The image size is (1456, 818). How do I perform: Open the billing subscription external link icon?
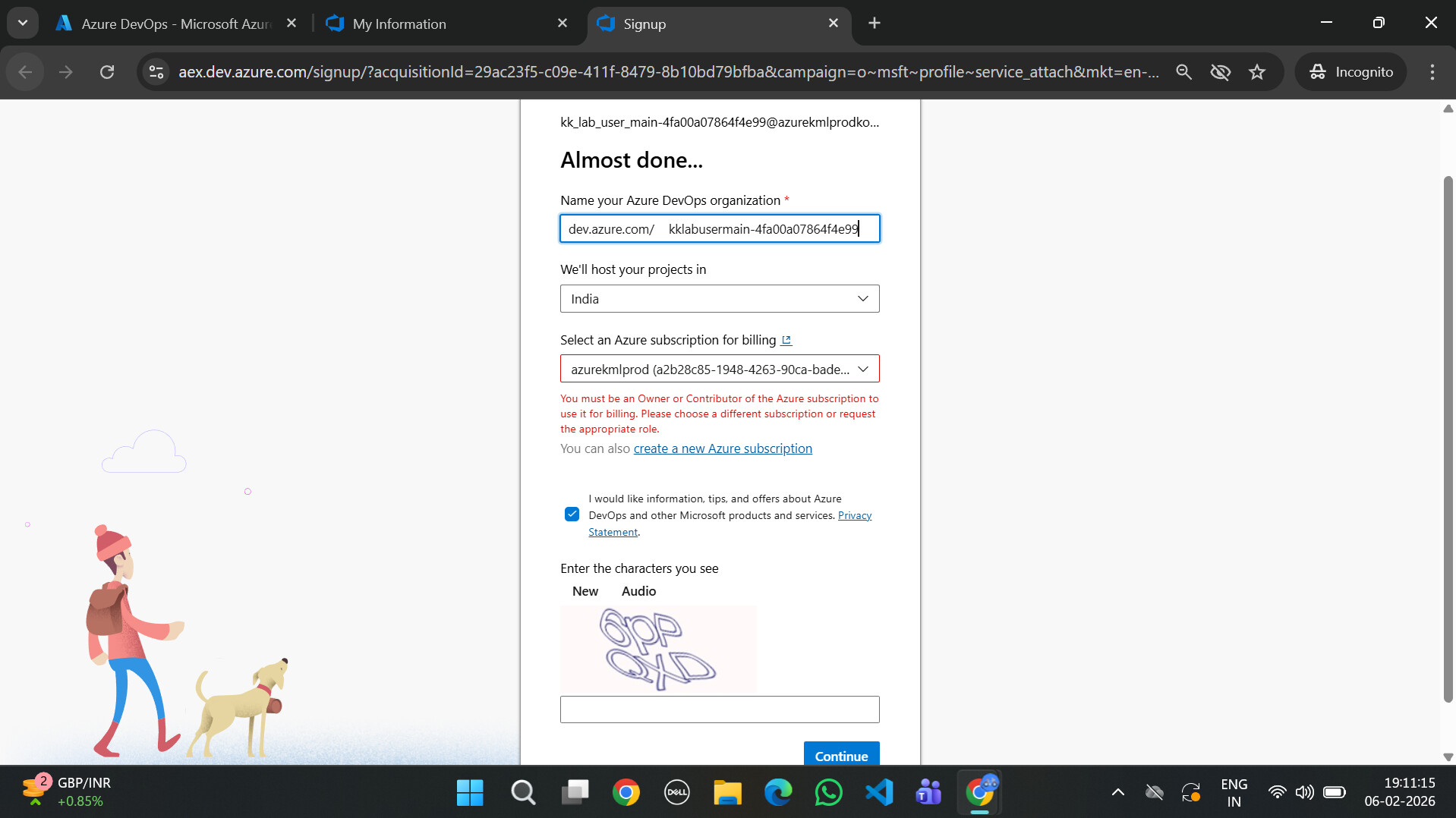pos(786,341)
